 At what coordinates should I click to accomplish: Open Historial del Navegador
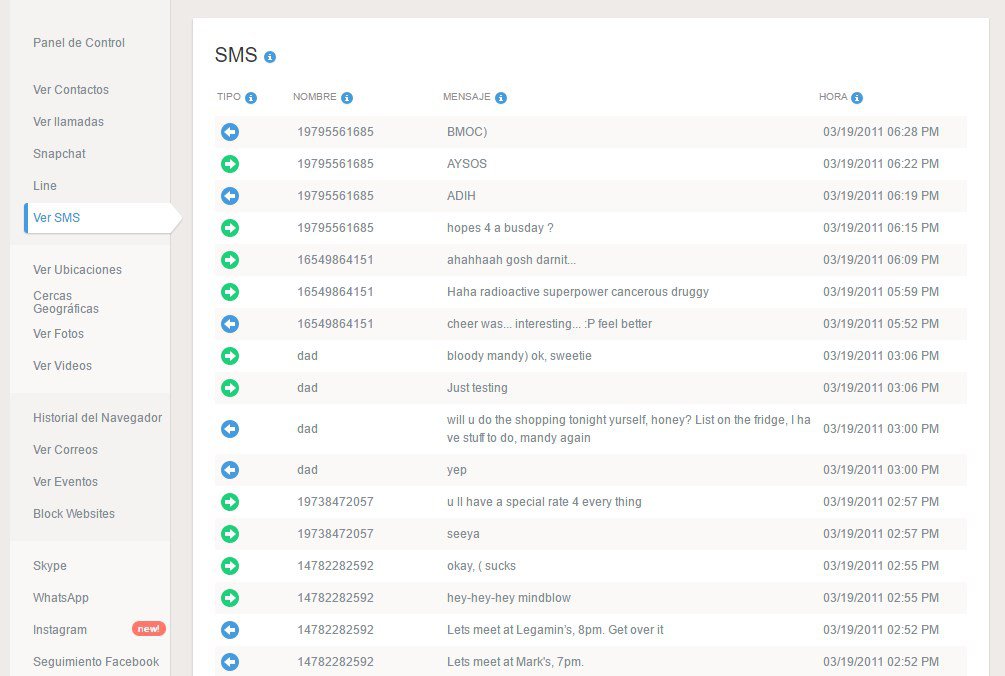[97, 418]
